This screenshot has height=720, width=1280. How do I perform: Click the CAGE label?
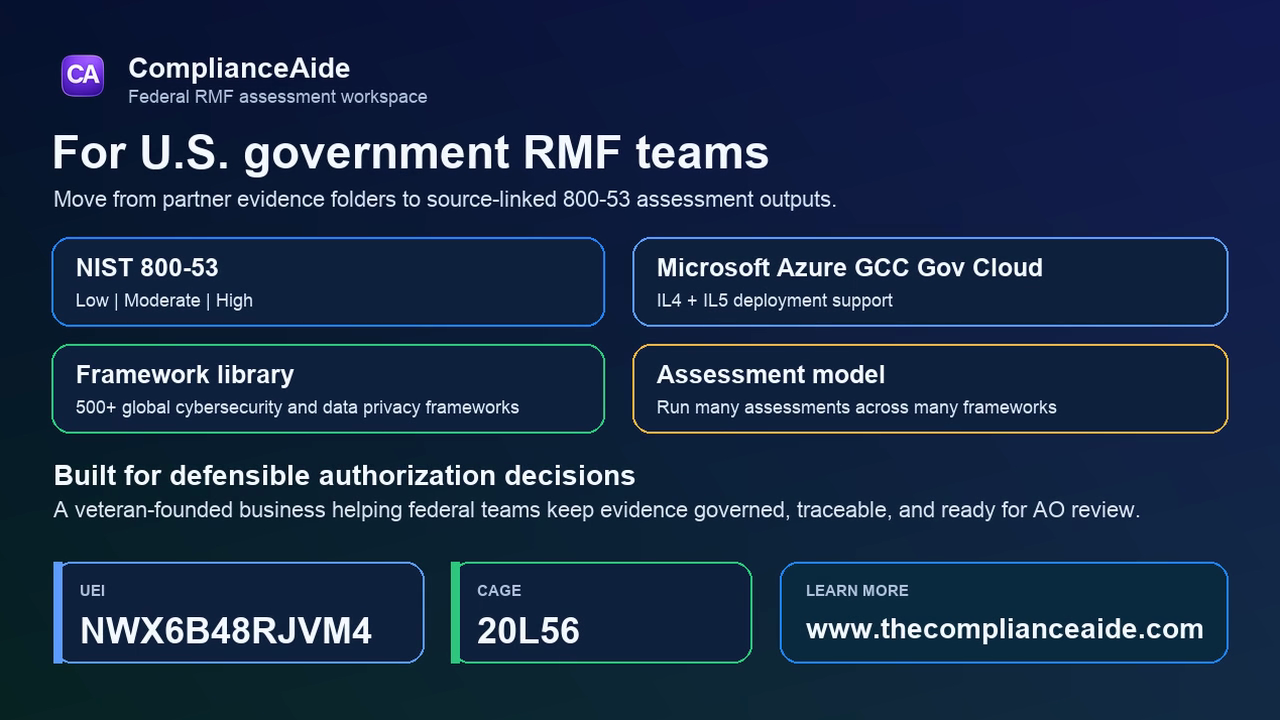click(499, 591)
